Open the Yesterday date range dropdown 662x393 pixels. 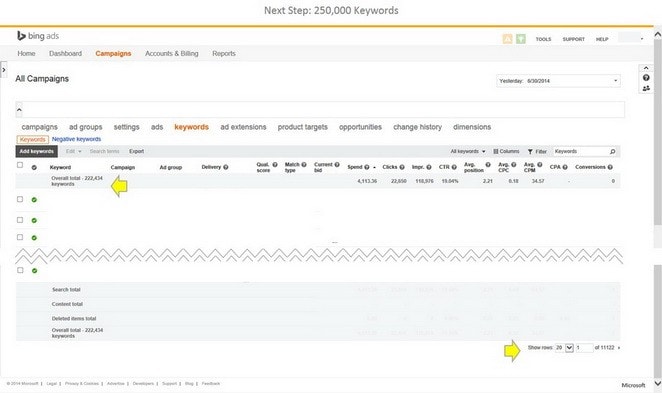tap(558, 81)
